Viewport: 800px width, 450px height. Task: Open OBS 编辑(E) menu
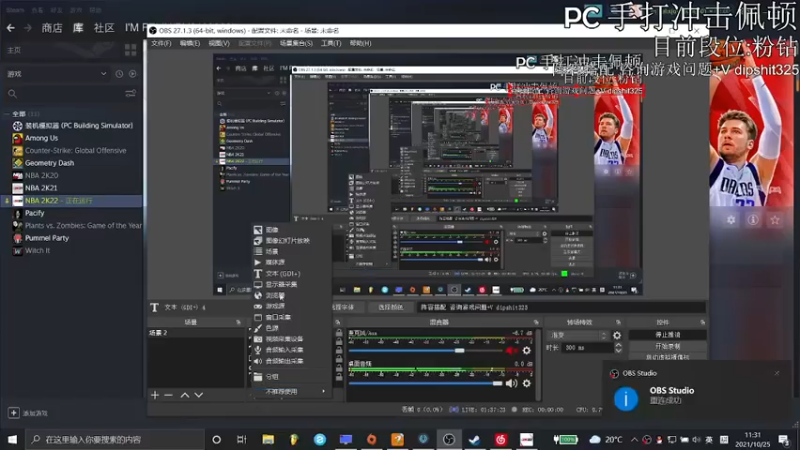[190, 43]
